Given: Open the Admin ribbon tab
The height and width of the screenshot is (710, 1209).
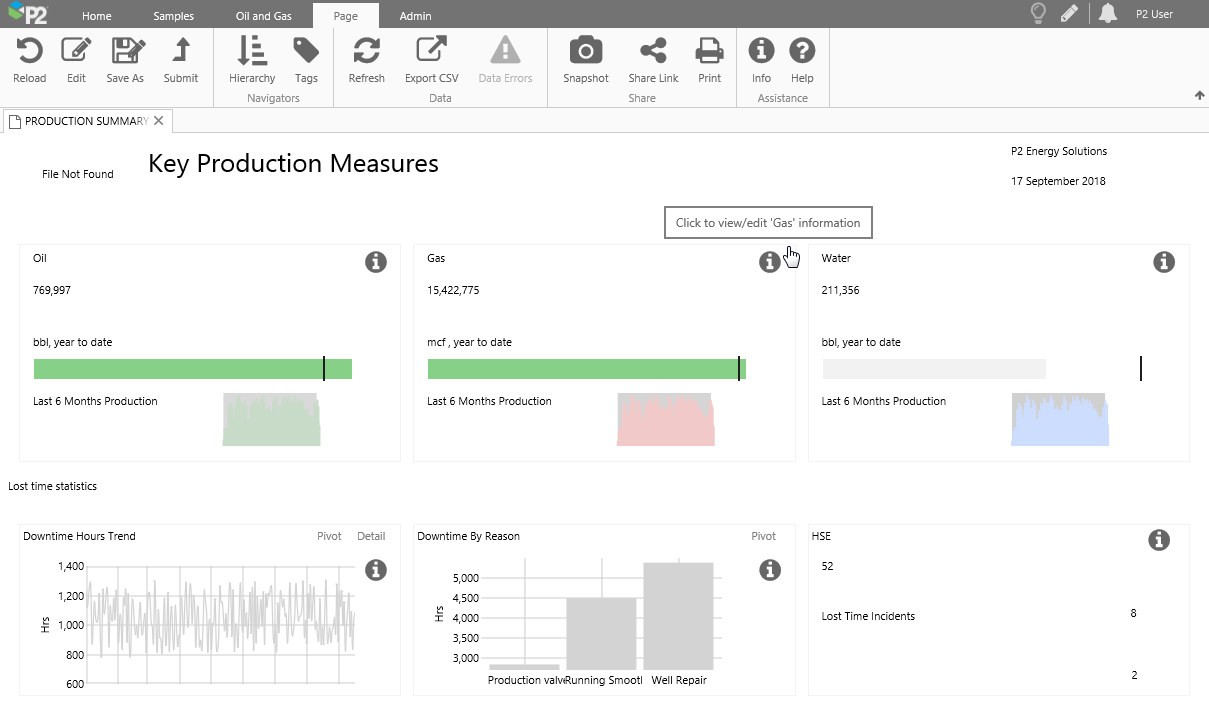Looking at the screenshot, I should click(415, 16).
